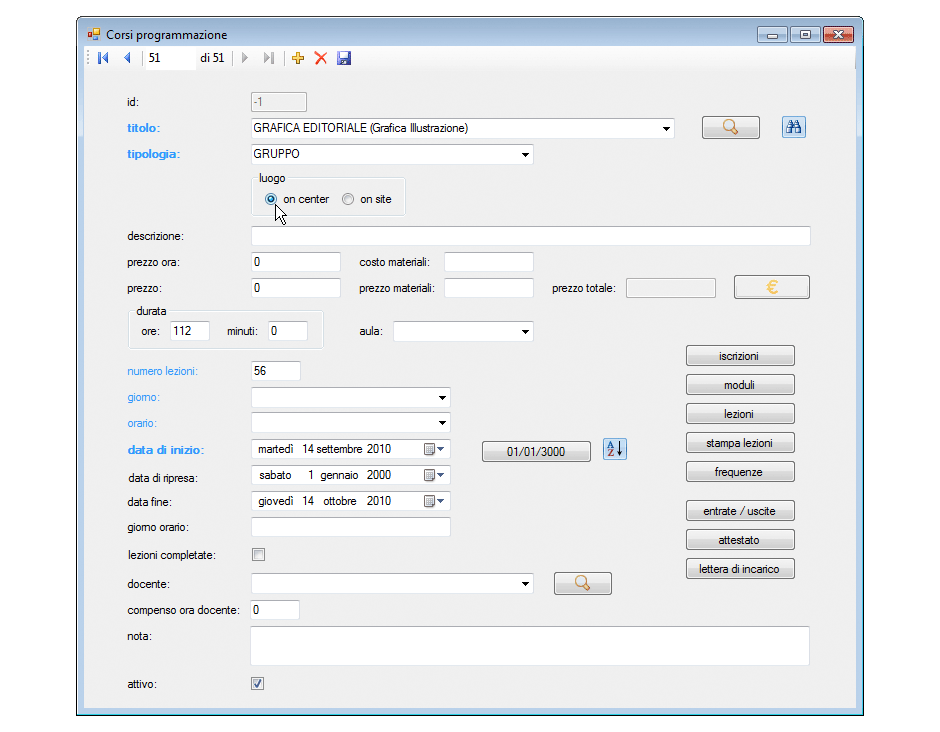
Task: Click the moduli button
Action: [x=740, y=385]
